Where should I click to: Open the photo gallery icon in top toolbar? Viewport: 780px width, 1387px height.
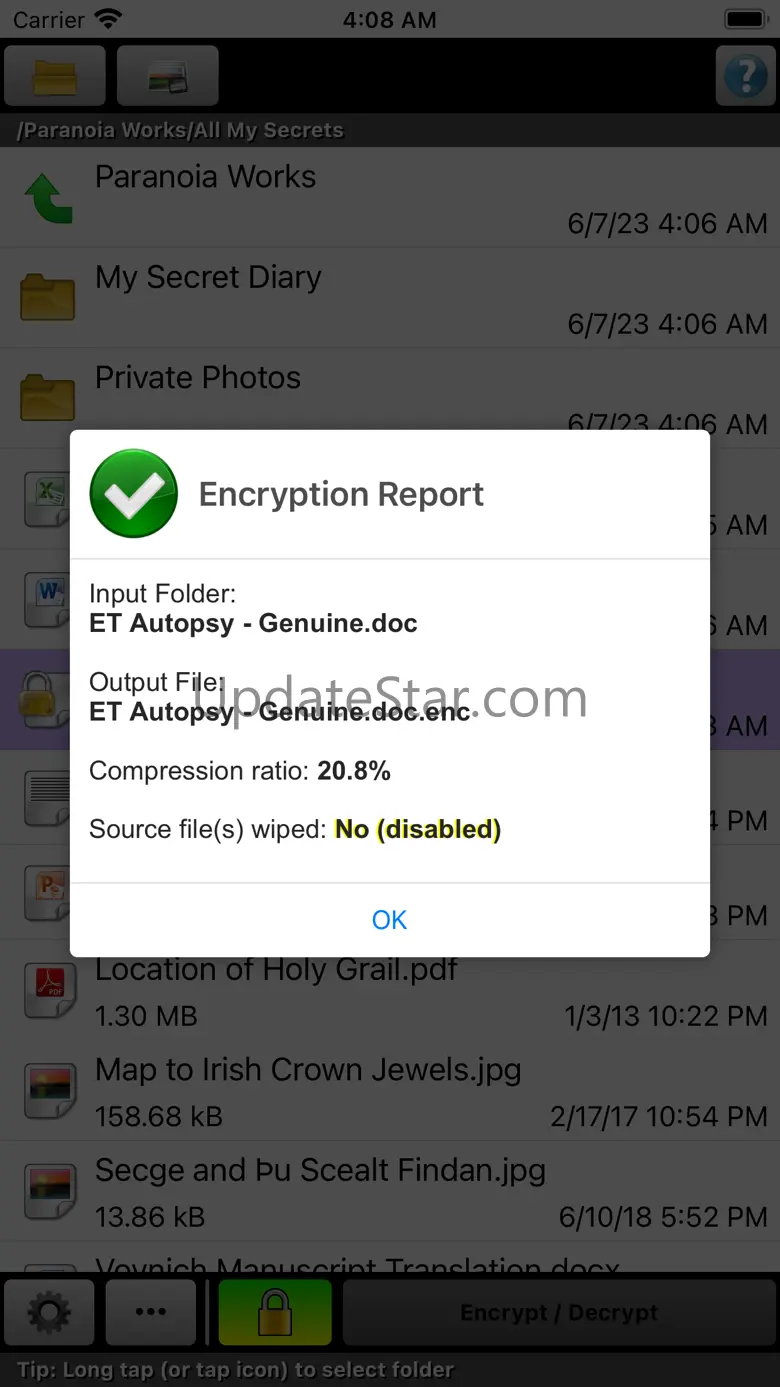[168, 76]
